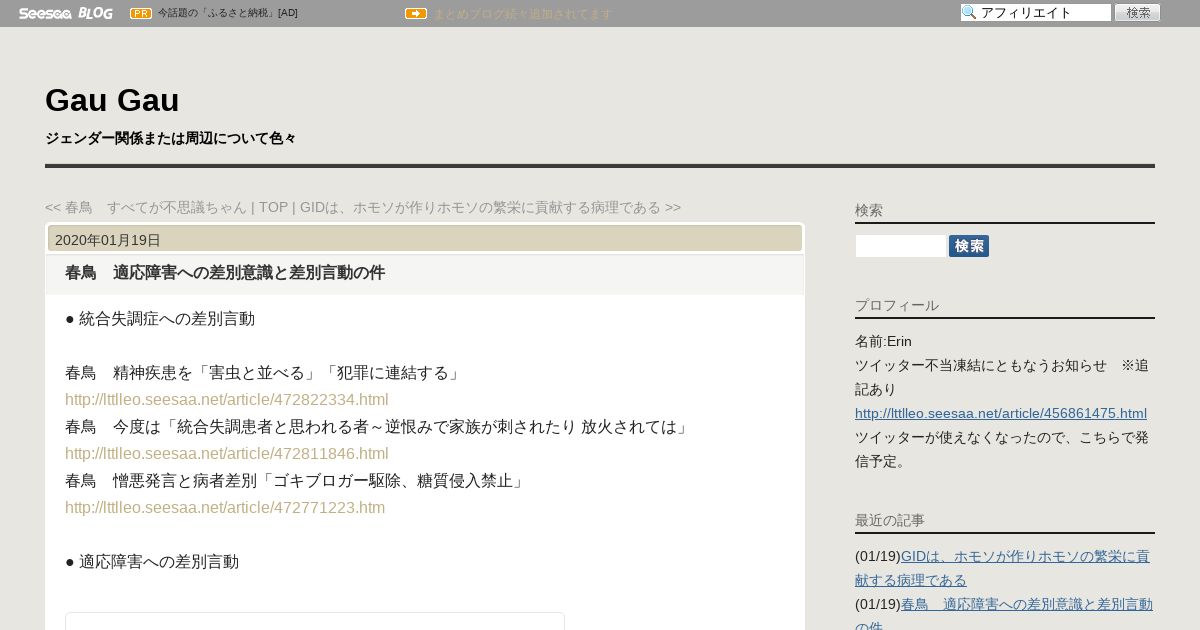Screen dimensions: 1200x630
Task: Click the sidebar heading 検索
Action: (x=869, y=210)
